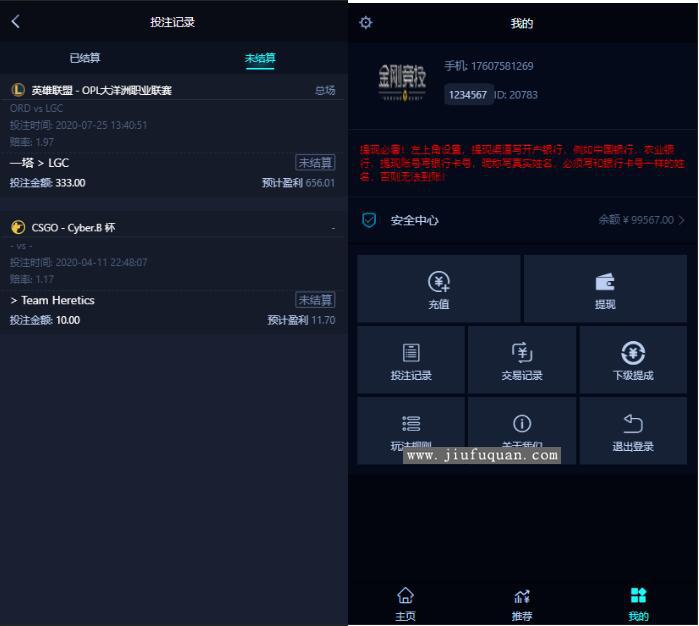Go back using the arrow in 投注记录 header
699x626 pixels.
[16, 21]
